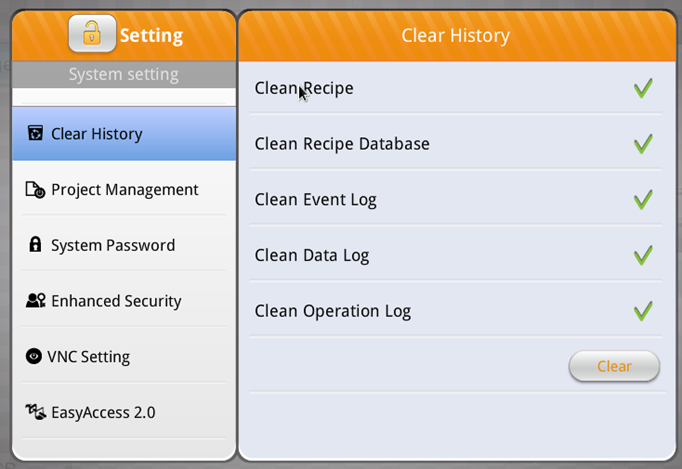This screenshot has width=682, height=469.
Task: Disable the Clean Data Log checkmark
Action: point(643,255)
